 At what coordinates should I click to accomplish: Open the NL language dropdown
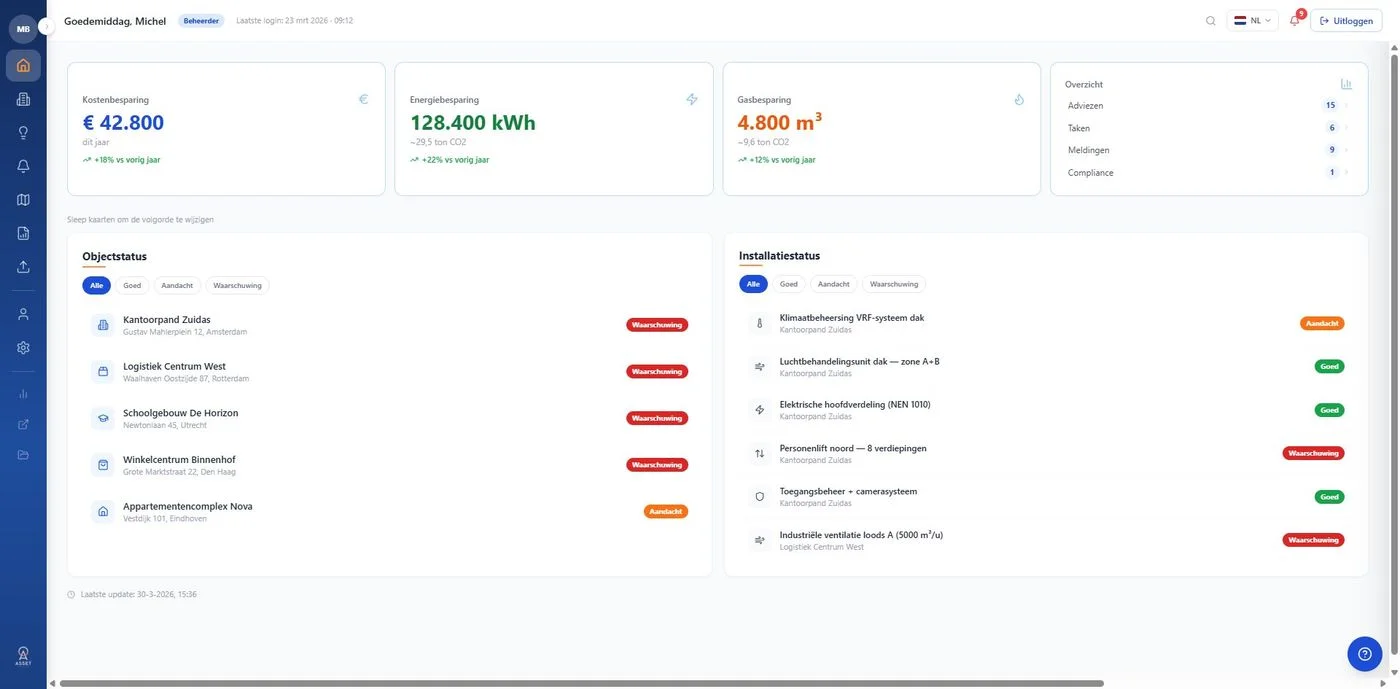coord(1251,18)
